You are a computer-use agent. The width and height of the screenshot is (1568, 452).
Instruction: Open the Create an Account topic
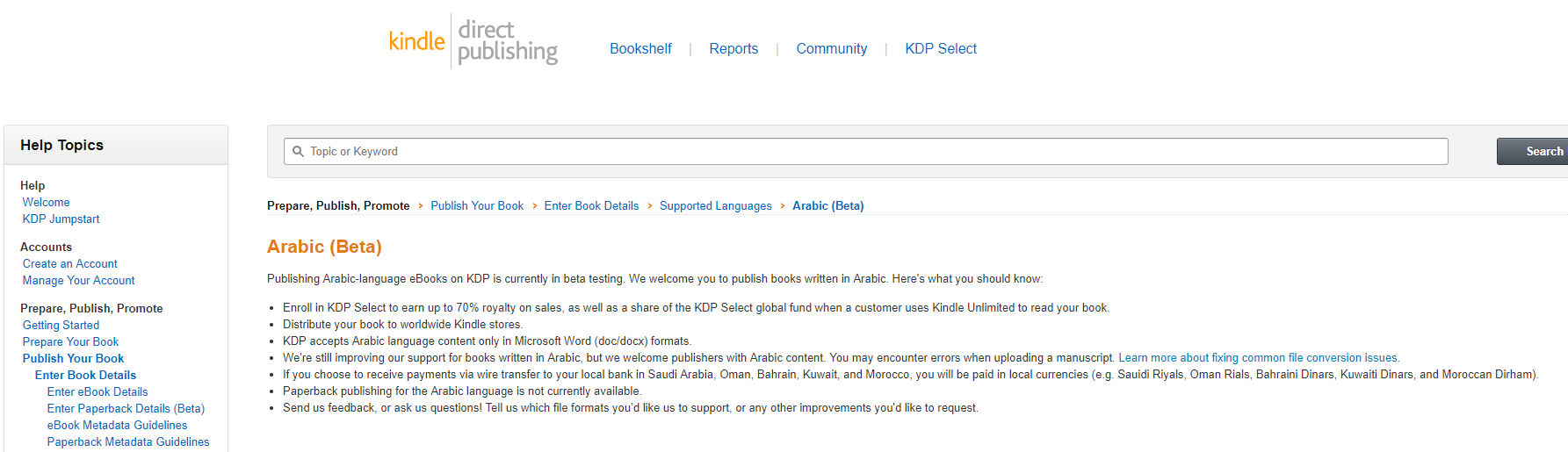(69, 263)
